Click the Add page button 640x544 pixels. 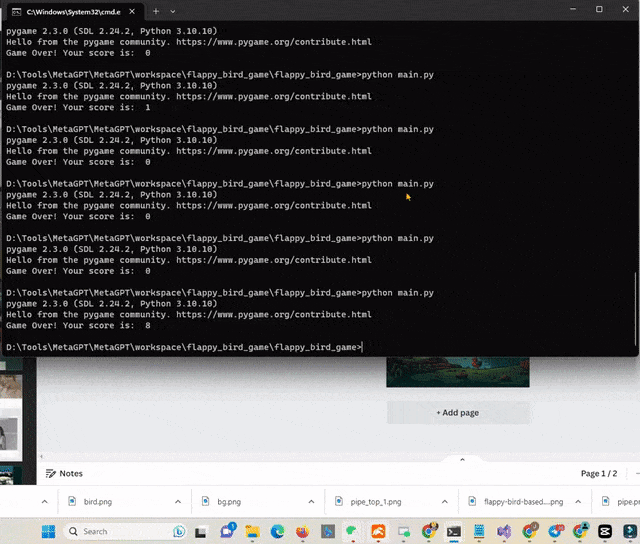coord(458,413)
